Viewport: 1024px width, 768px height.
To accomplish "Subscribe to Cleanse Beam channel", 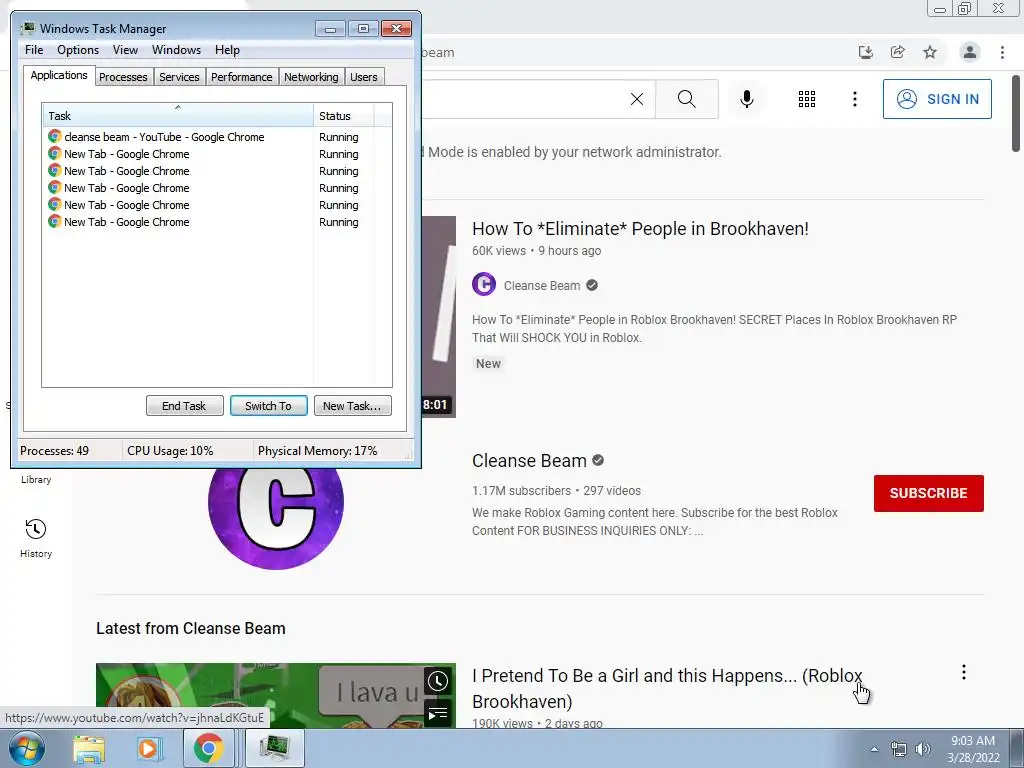I will [929, 493].
